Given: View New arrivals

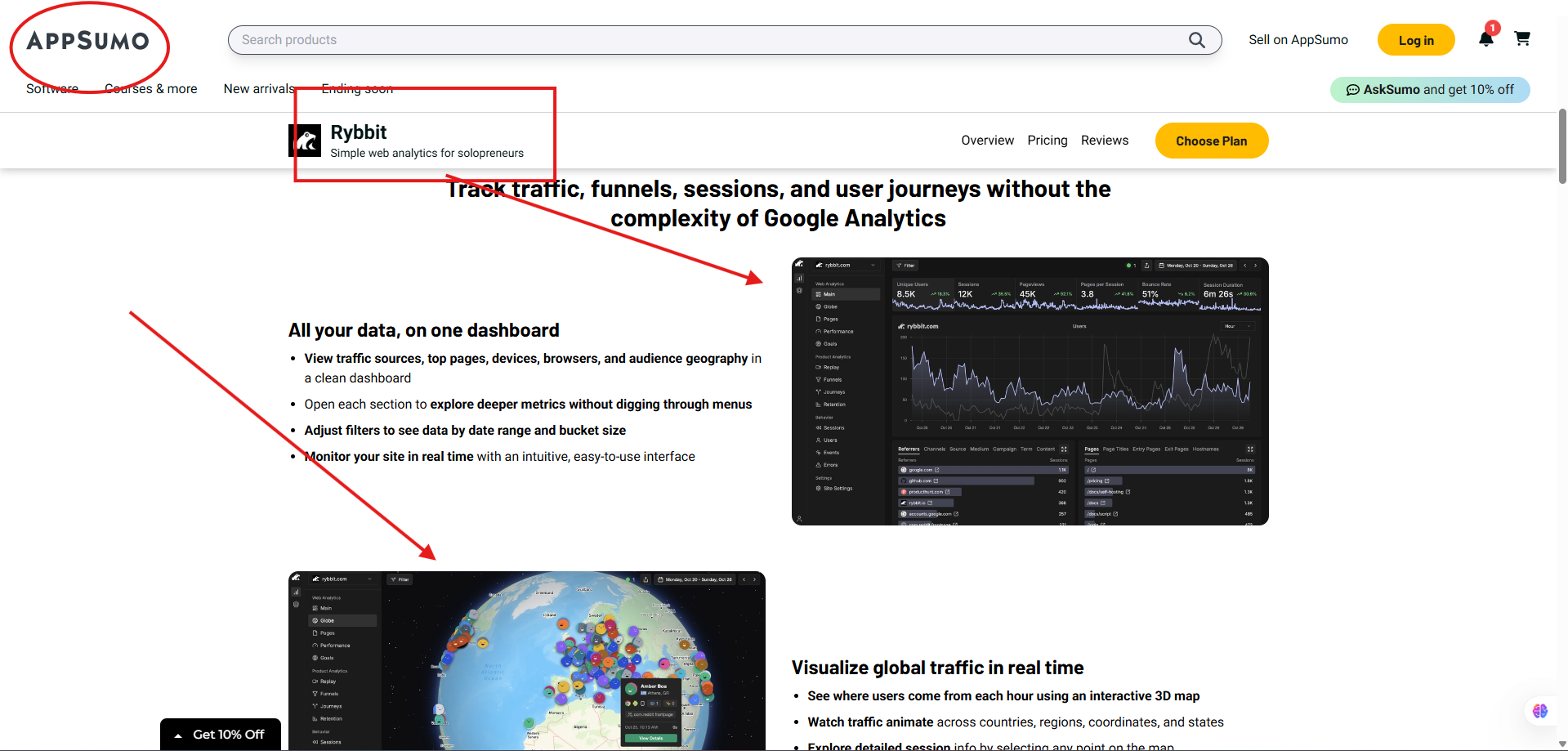Looking at the screenshot, I should click(x=259, y=88).
